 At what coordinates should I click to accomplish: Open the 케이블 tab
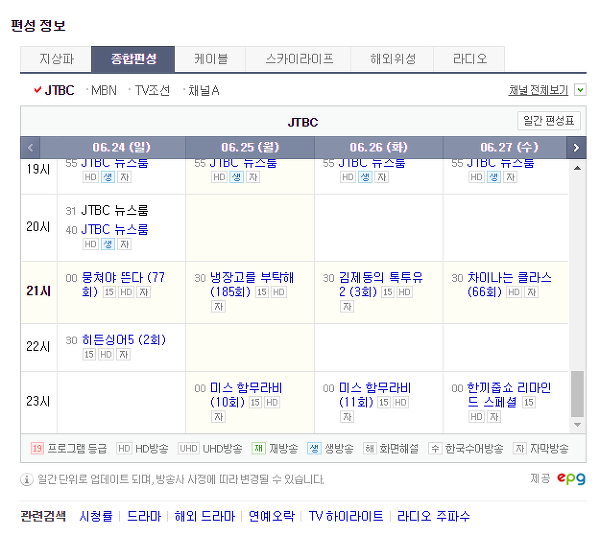pos(210,59)
